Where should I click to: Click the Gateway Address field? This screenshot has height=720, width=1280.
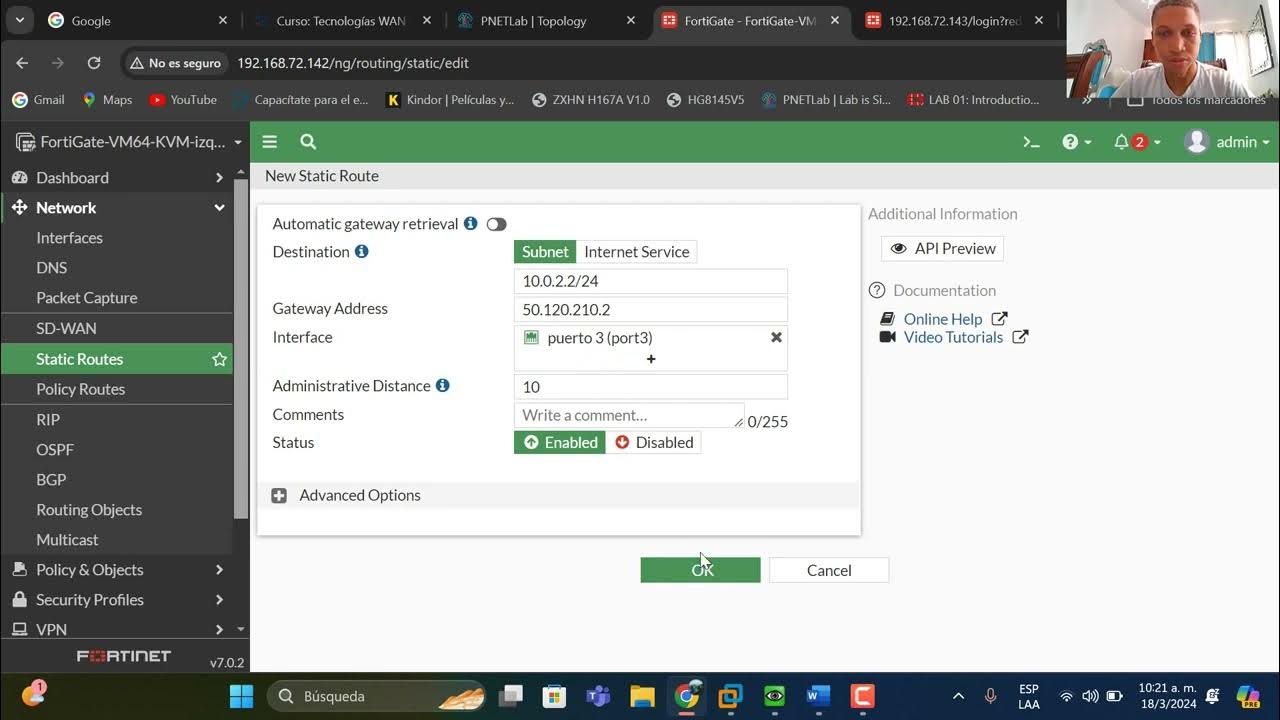[650, 310]
